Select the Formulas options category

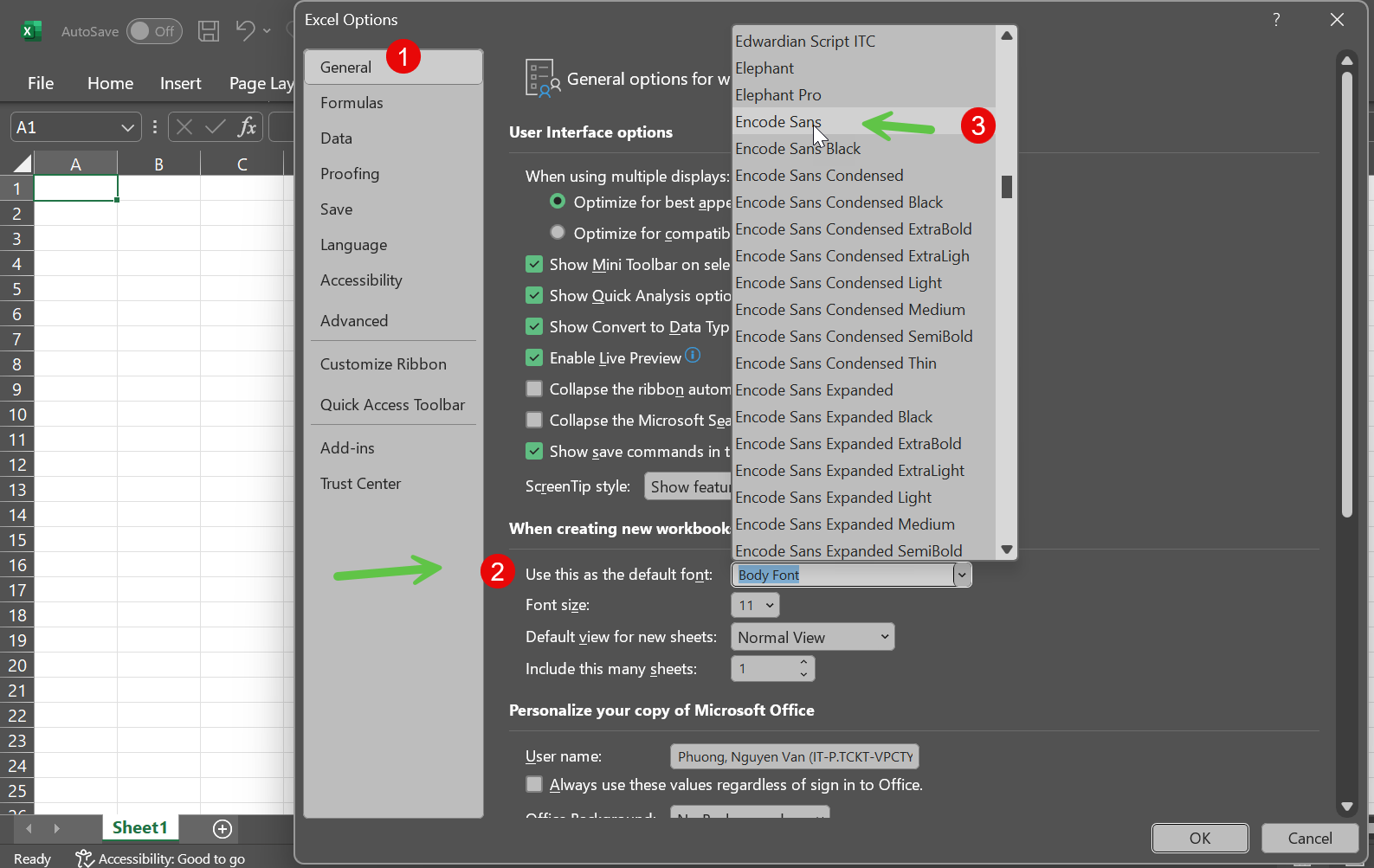pos(393,103)
